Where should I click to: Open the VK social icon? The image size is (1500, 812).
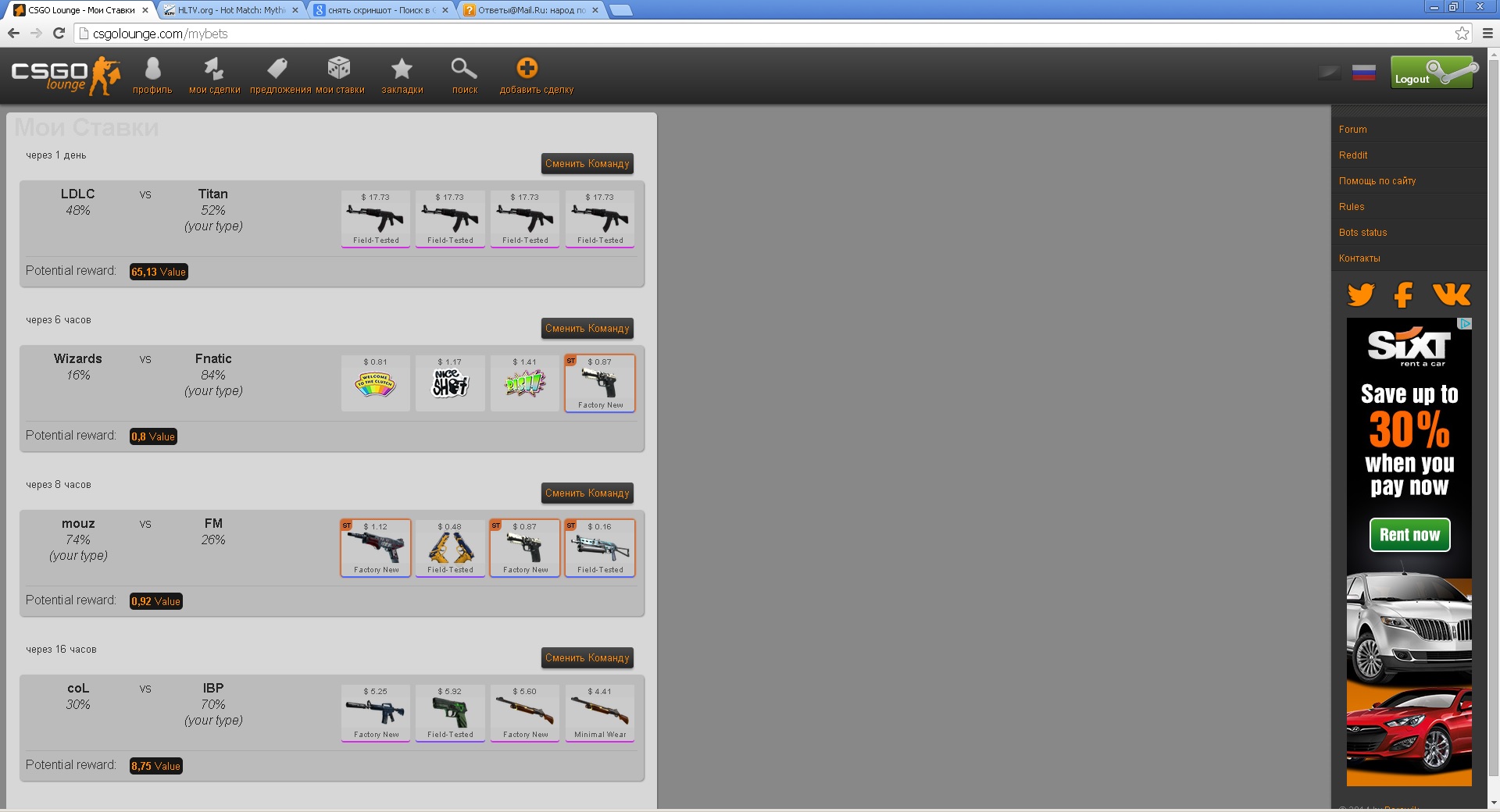pyautogui.click(x=1452, y=294)
